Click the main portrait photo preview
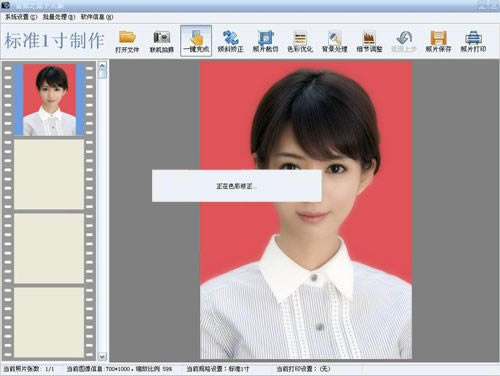This screenshot has height=376, width=500. (x=306, y=210)
